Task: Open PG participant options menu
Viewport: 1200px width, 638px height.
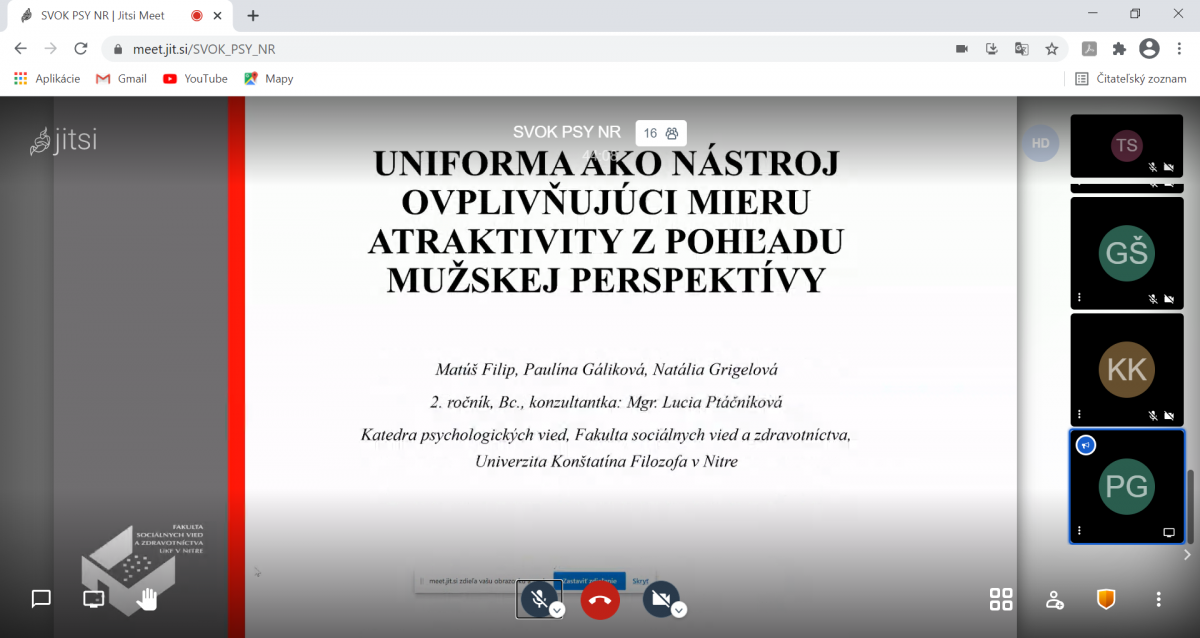Action: point(1079,531)
